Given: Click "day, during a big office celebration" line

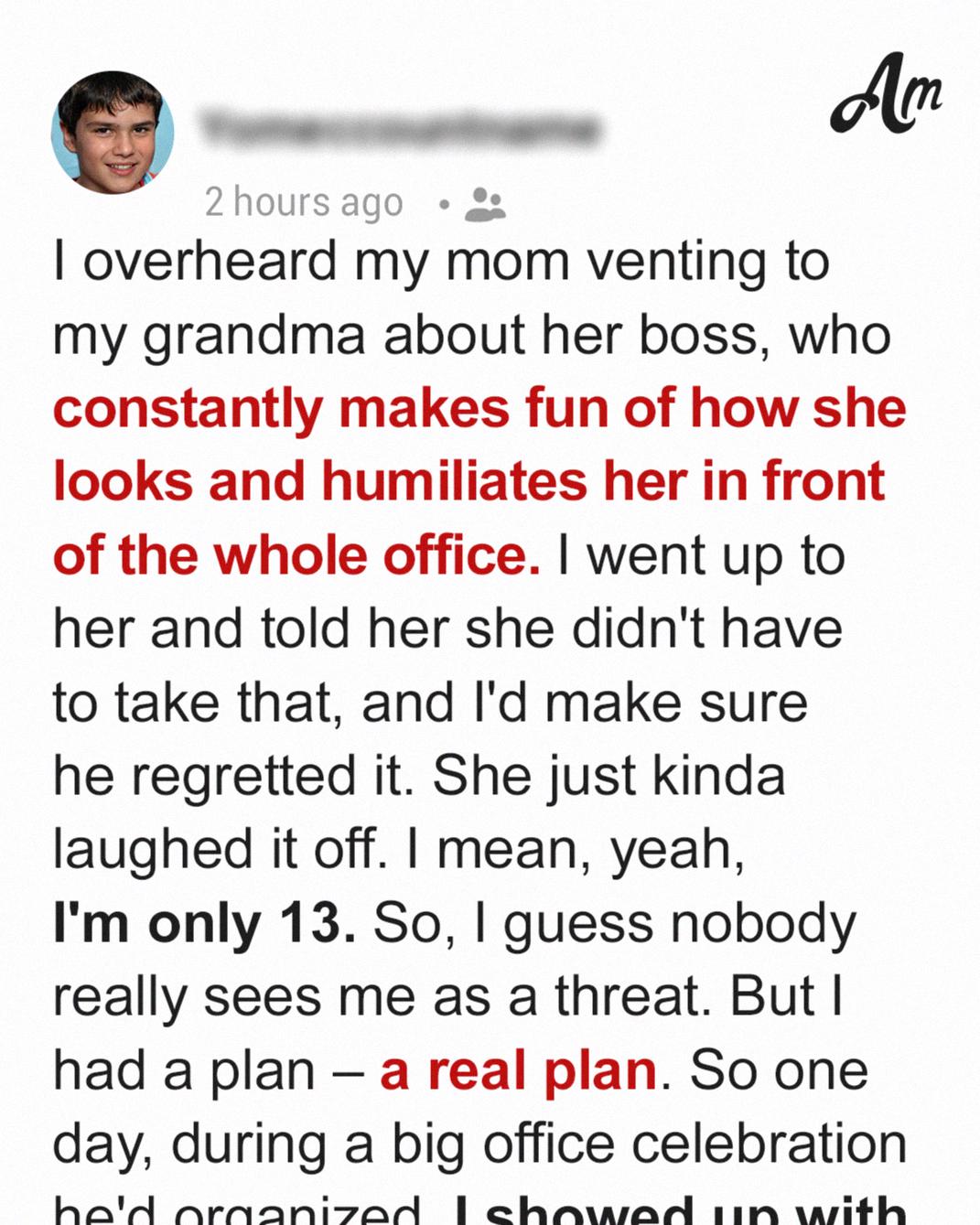Looking at the screenshot, I should tap(479, 1144).
